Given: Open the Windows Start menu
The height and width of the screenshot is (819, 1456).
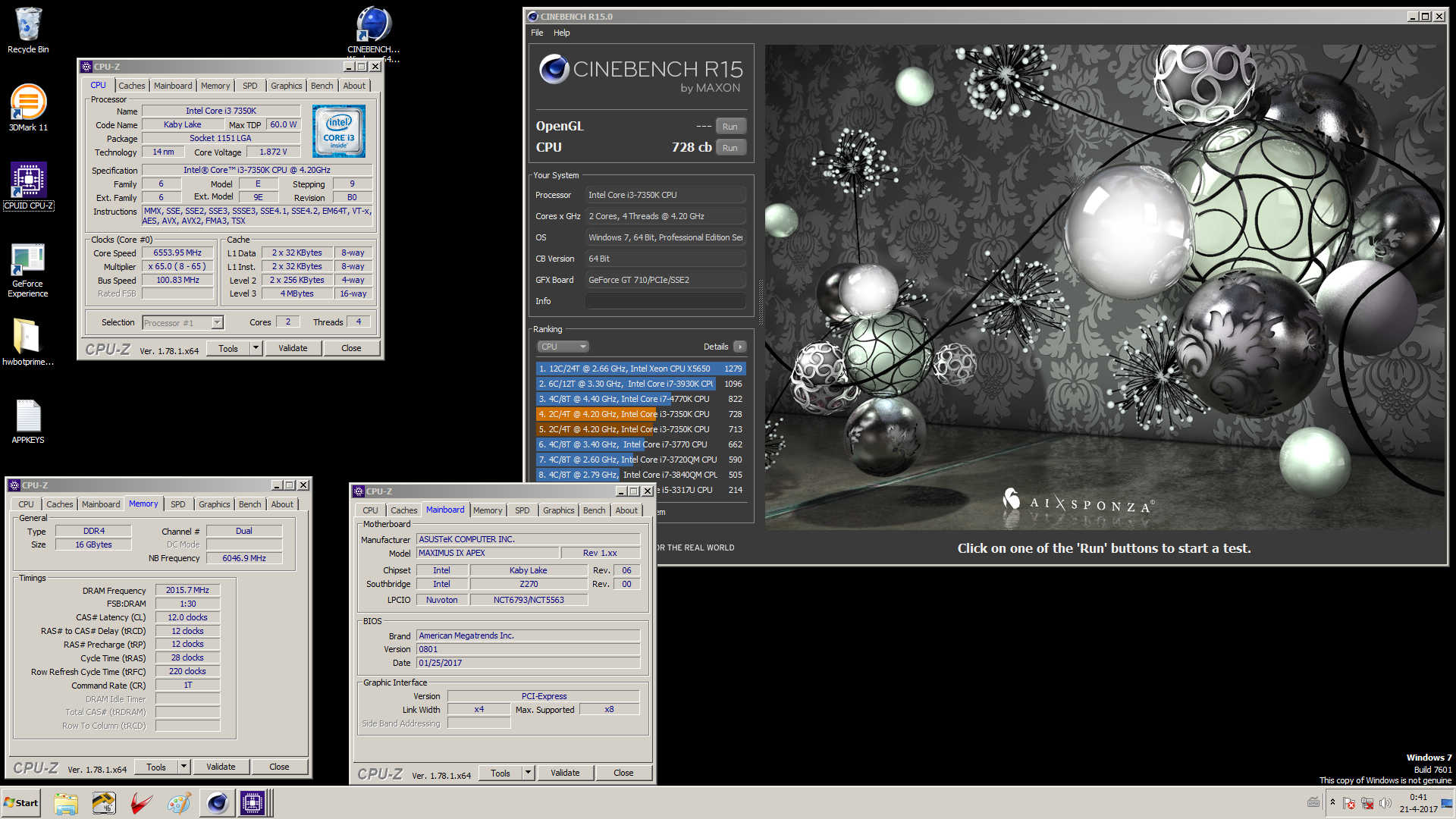Looking at the screenshot, I should (21, 803).
